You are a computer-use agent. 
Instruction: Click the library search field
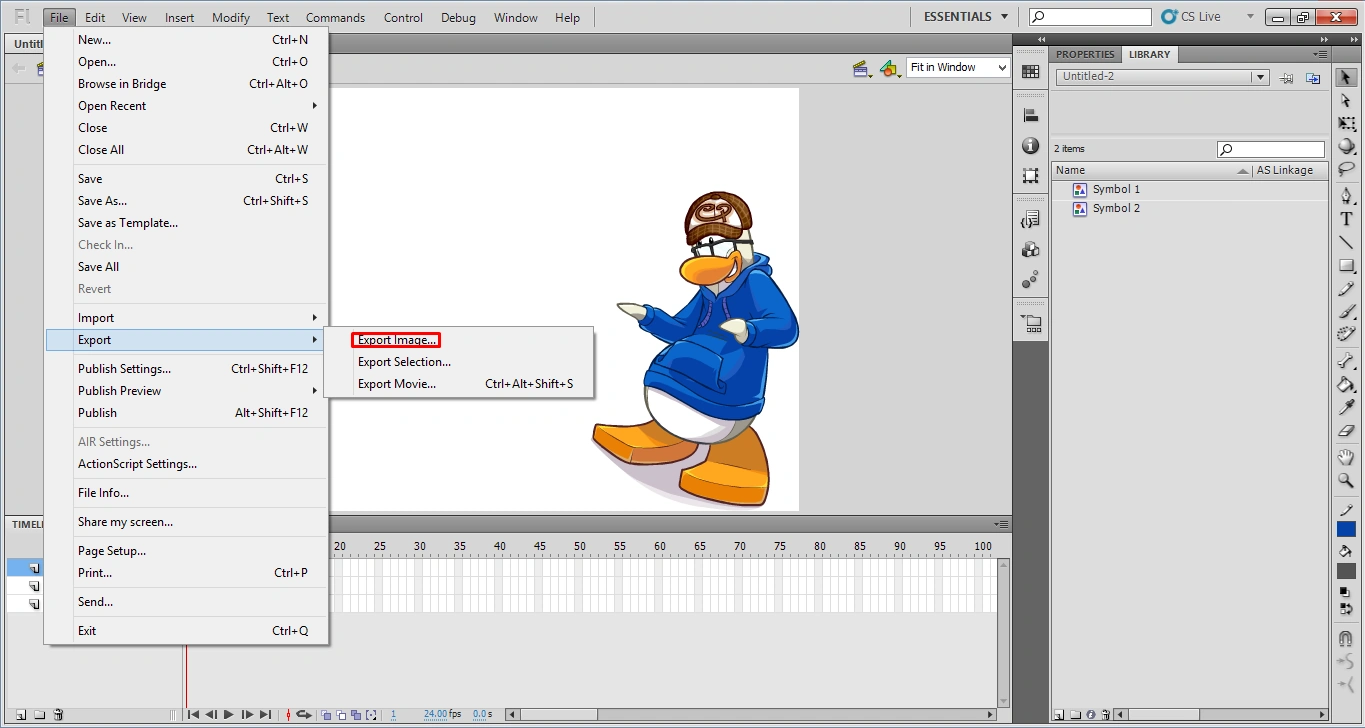click(x=1270, y=149)
